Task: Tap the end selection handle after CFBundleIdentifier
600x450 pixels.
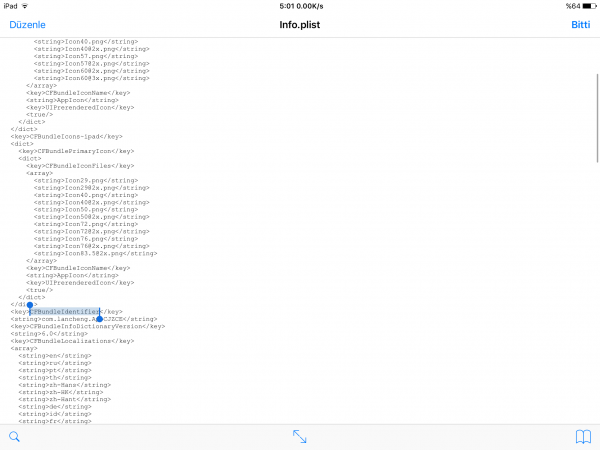Action: tap(99, 319)
